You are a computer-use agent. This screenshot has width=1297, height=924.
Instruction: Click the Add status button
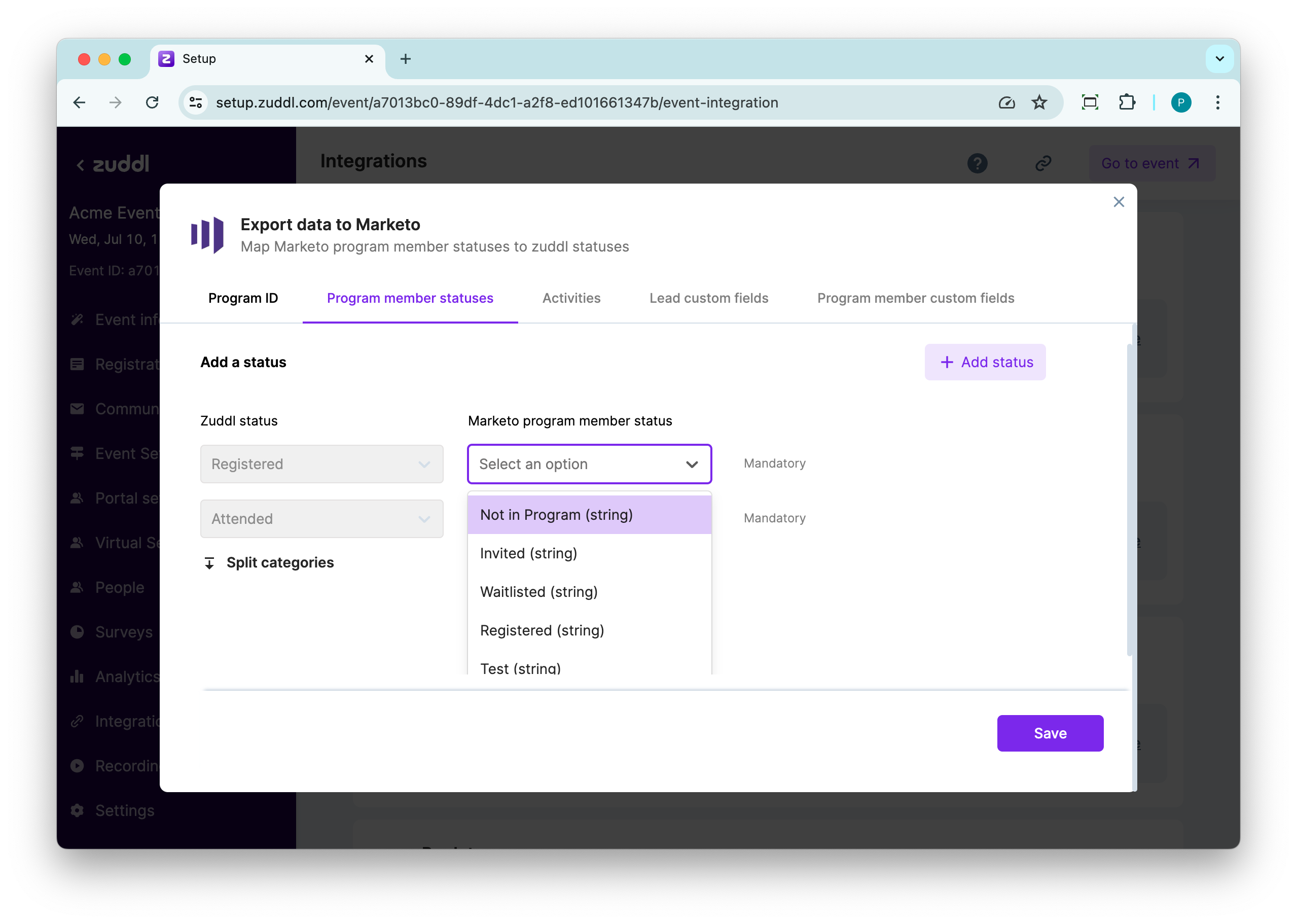pyautogui.click(x=985, y=363)
